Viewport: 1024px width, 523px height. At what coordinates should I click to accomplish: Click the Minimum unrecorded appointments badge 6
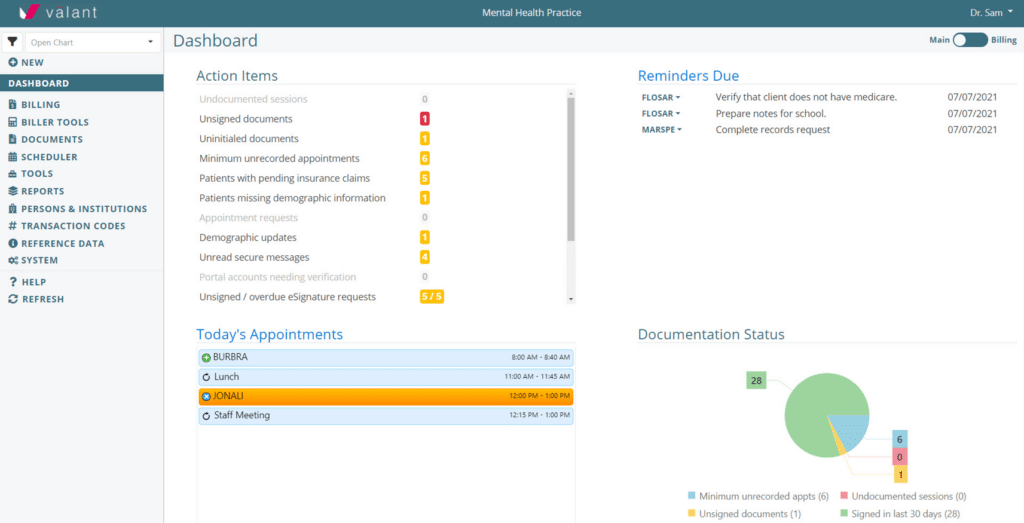(424, 159)
